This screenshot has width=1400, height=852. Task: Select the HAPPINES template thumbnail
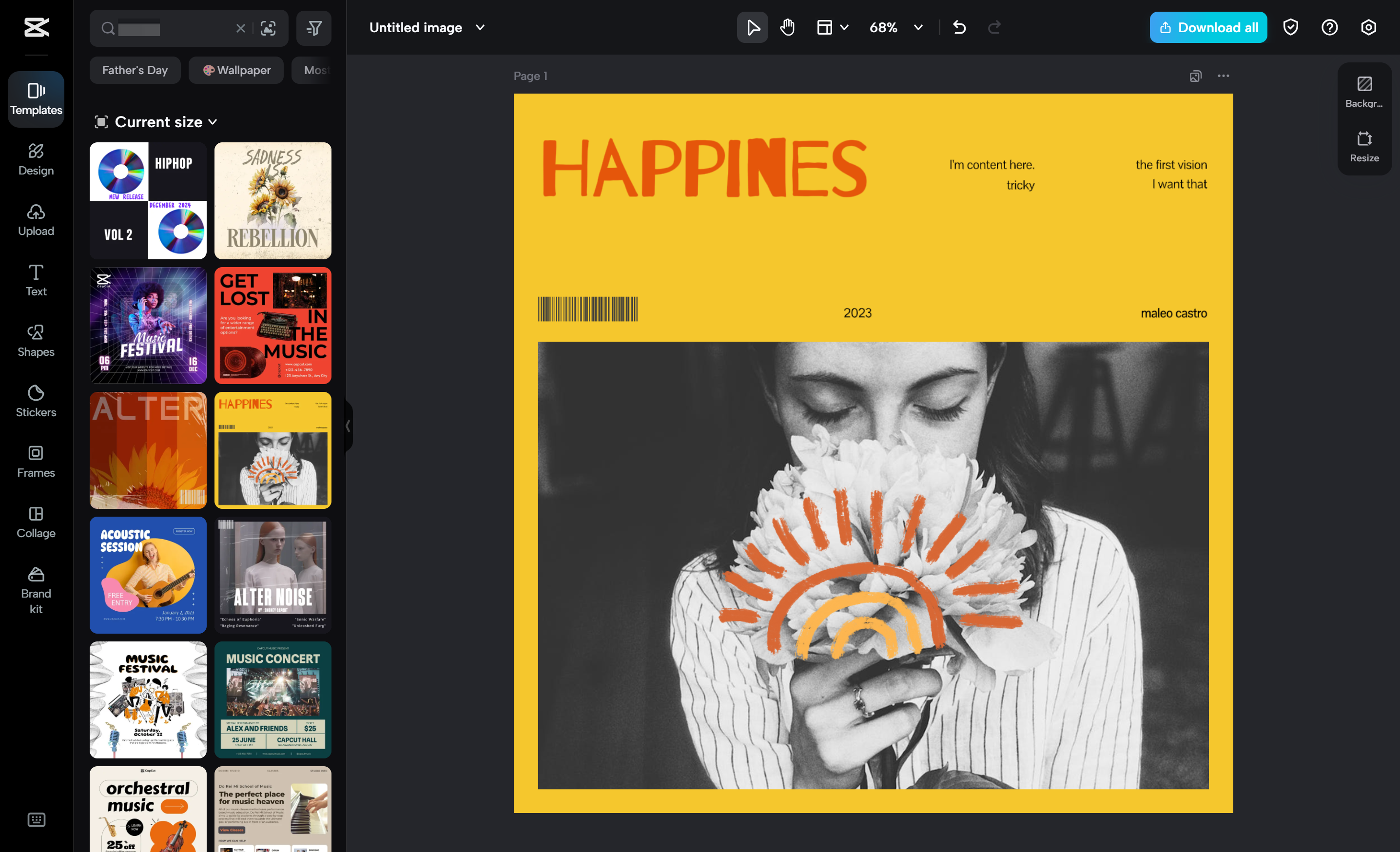coord(272,450)
